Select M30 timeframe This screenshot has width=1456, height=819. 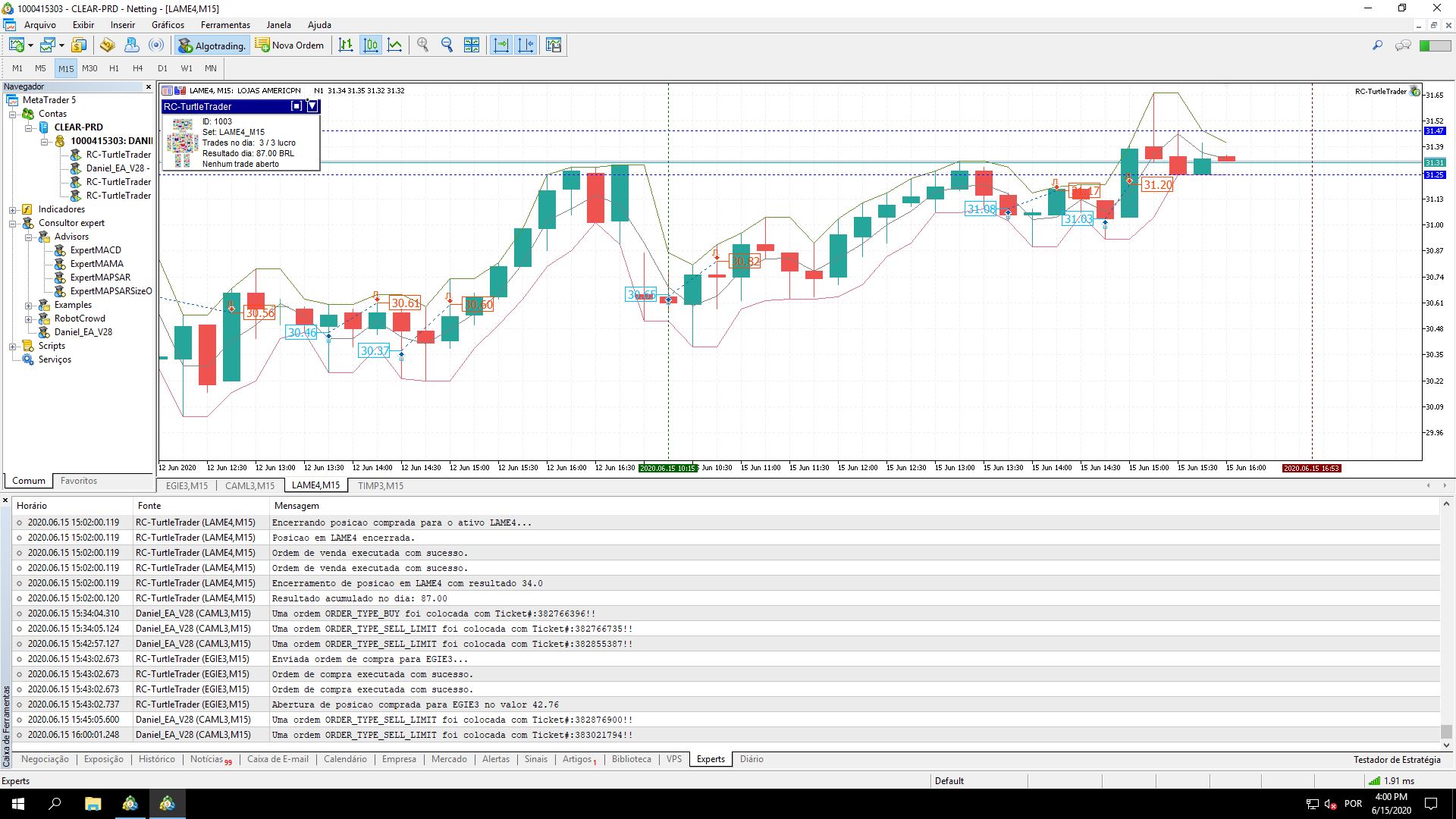[x=89, y=68]
